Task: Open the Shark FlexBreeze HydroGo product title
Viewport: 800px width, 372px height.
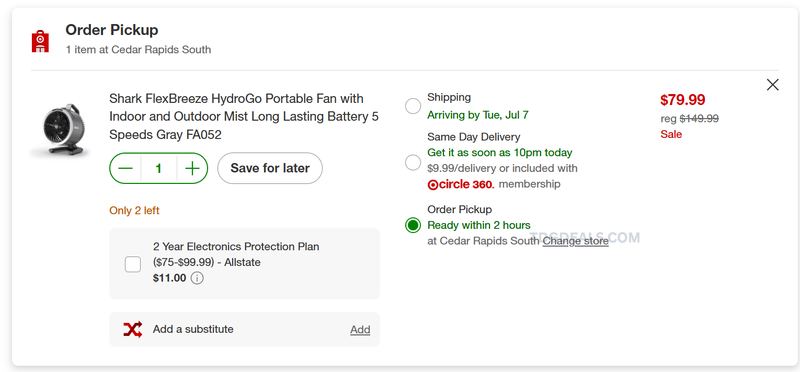Action: point(244,116)
